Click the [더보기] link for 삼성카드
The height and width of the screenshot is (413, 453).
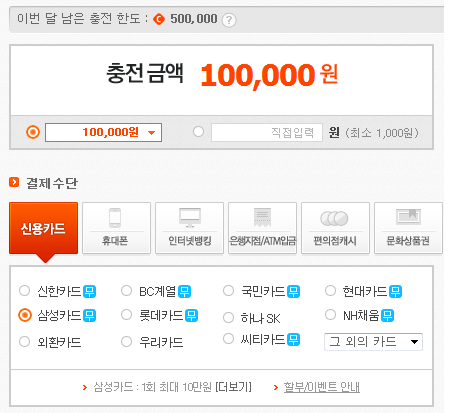234,387
